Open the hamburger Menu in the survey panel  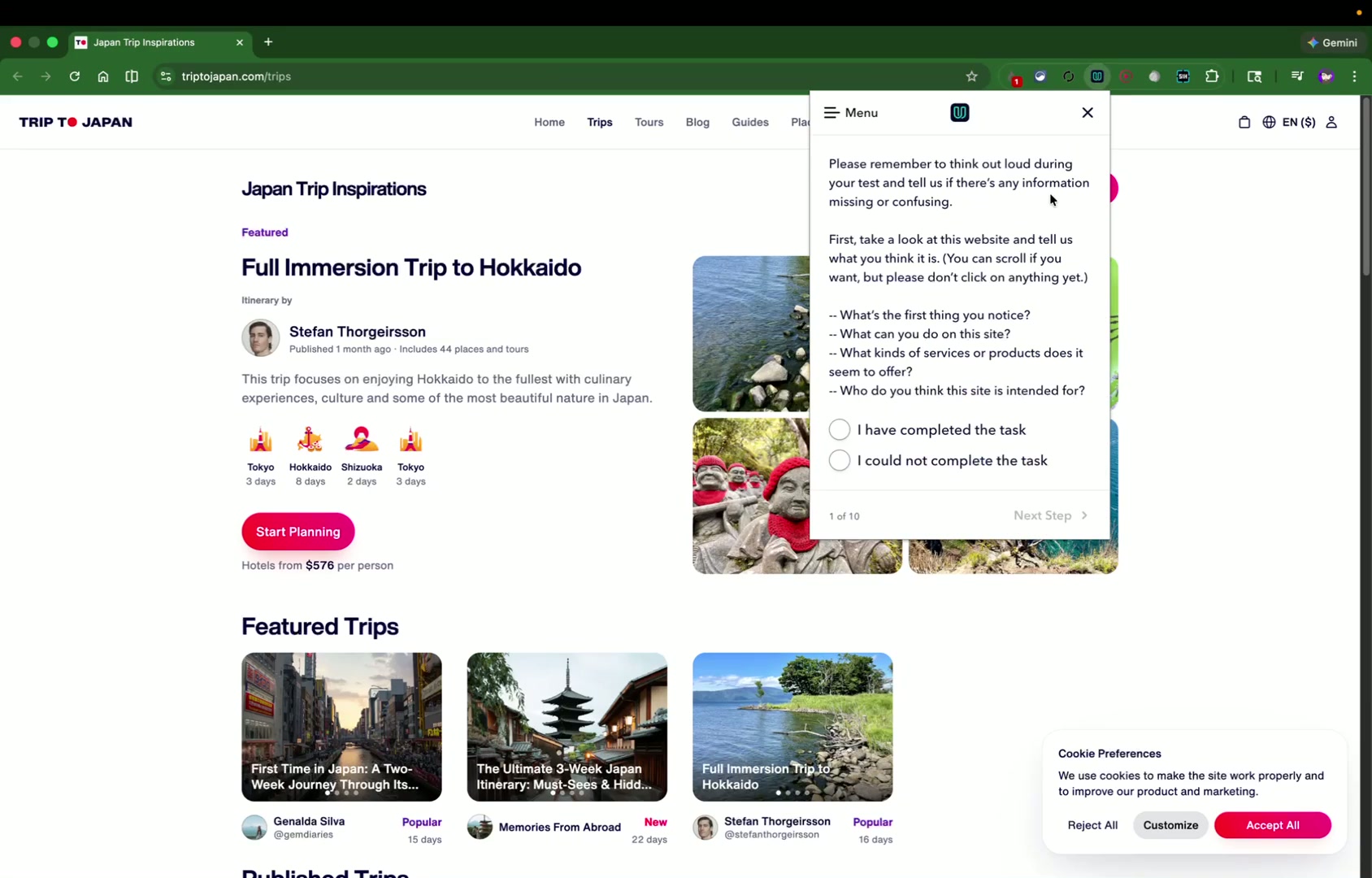pyautogui.click(x=831, y=112)
